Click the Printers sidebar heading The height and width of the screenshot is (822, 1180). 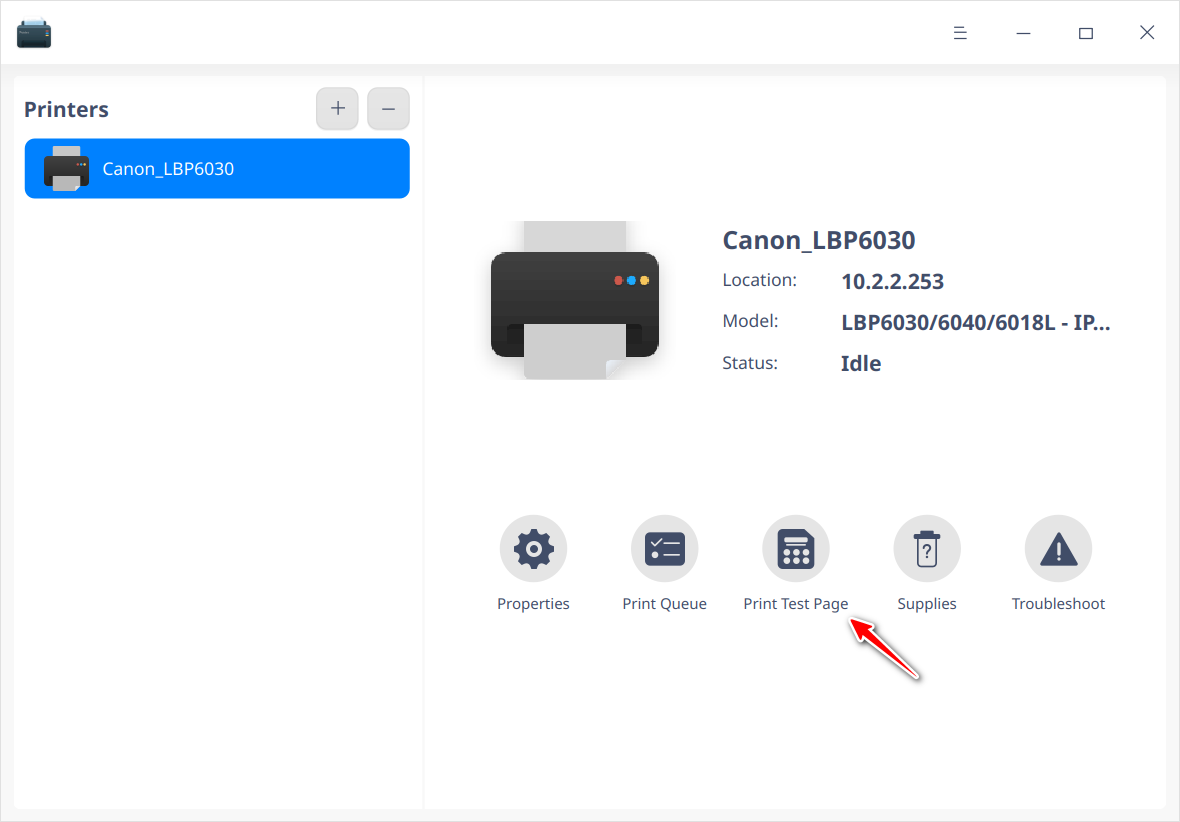[x=66, y=110]
